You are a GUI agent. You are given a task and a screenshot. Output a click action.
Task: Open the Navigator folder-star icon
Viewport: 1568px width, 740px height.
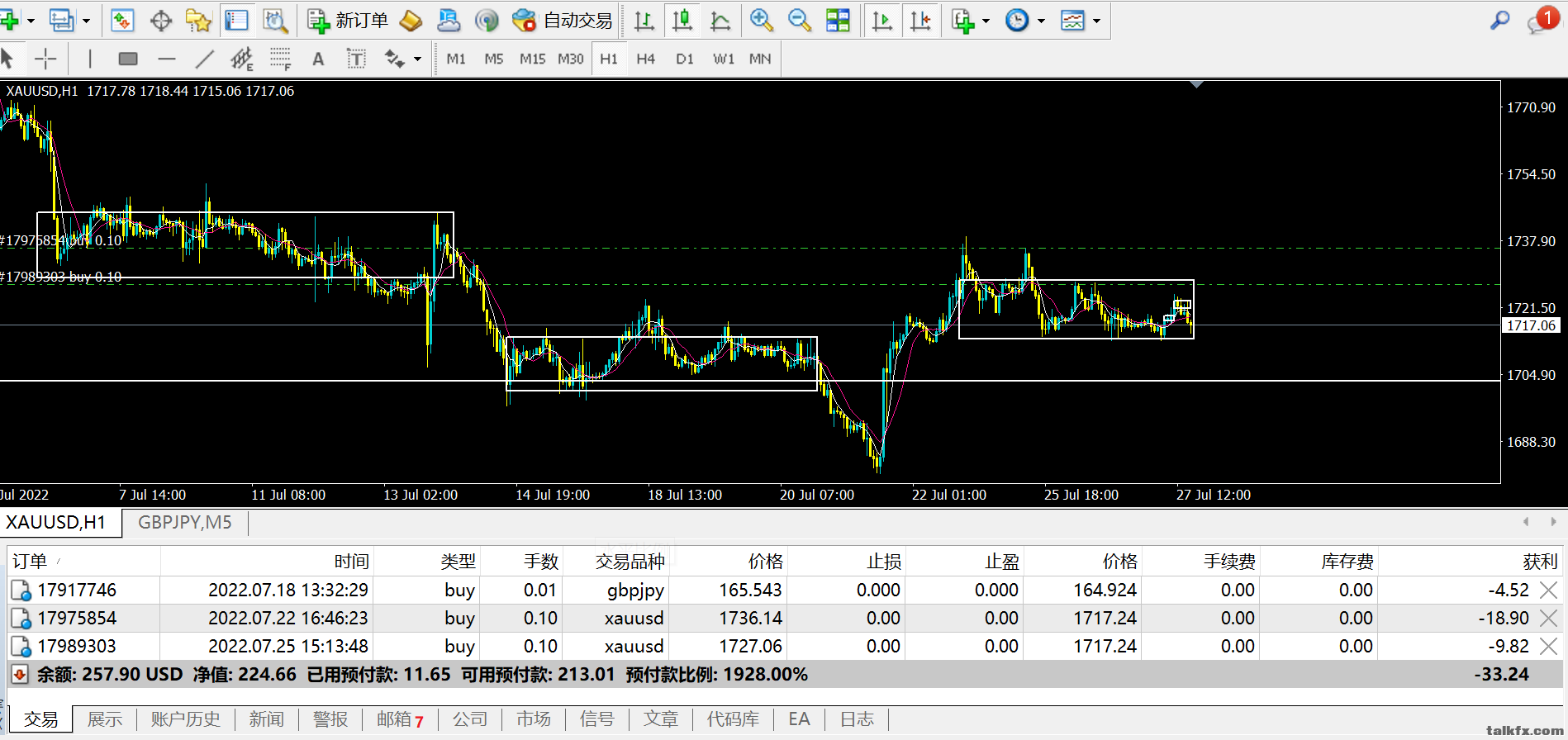coord(199,21)
